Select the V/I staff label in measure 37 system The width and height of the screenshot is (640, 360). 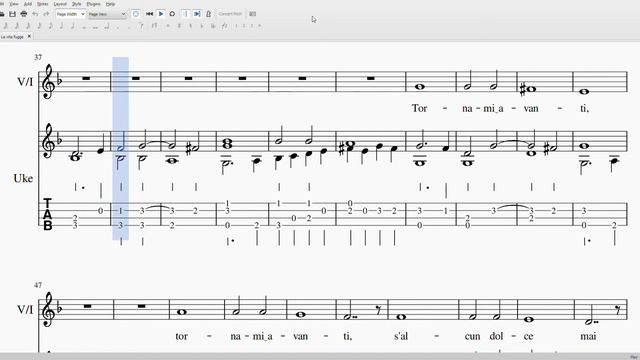click(25, 82)
